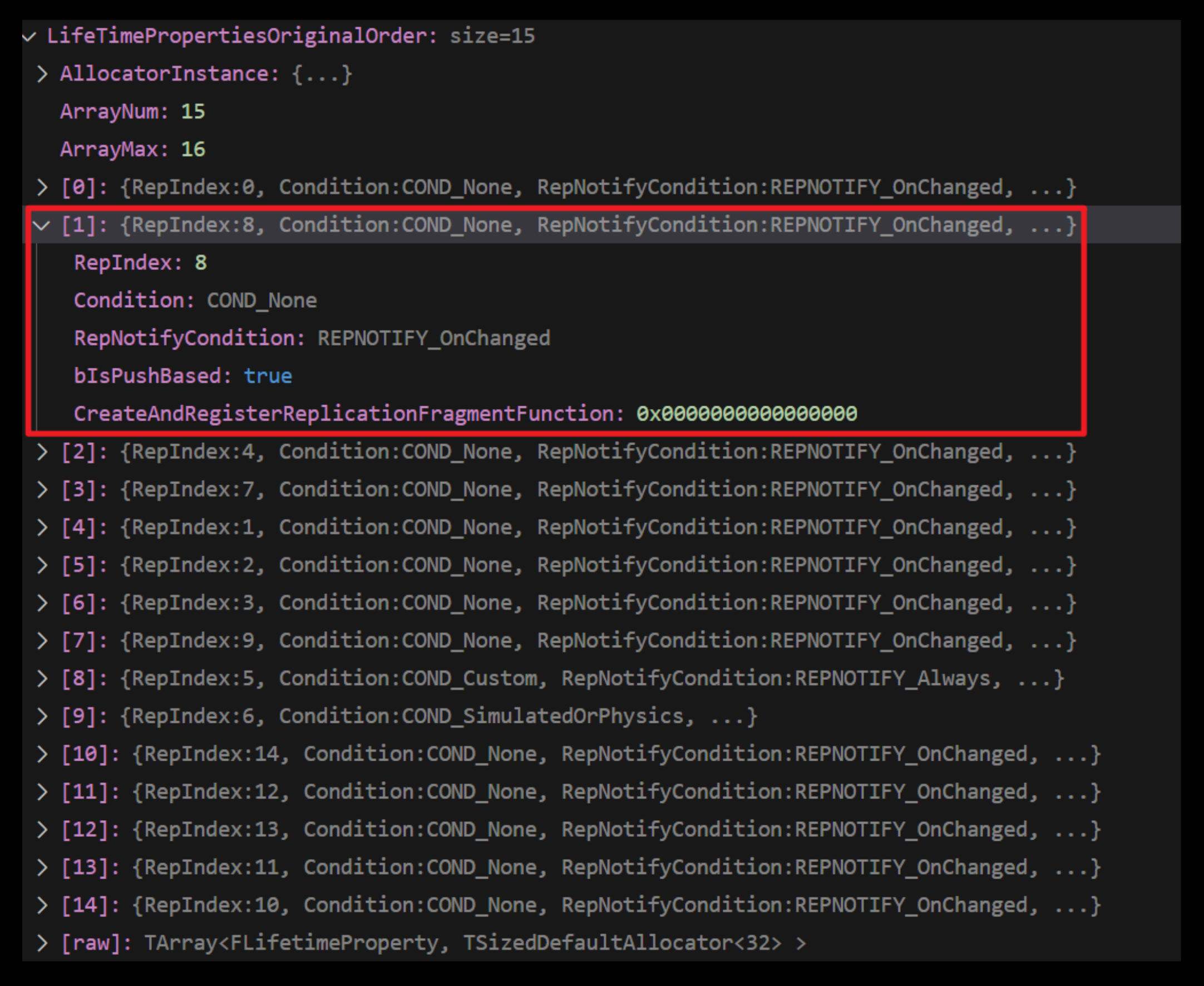Expand the [raw] TArray view entry
Screen dimensions: 1204x986
coord(42,943)
